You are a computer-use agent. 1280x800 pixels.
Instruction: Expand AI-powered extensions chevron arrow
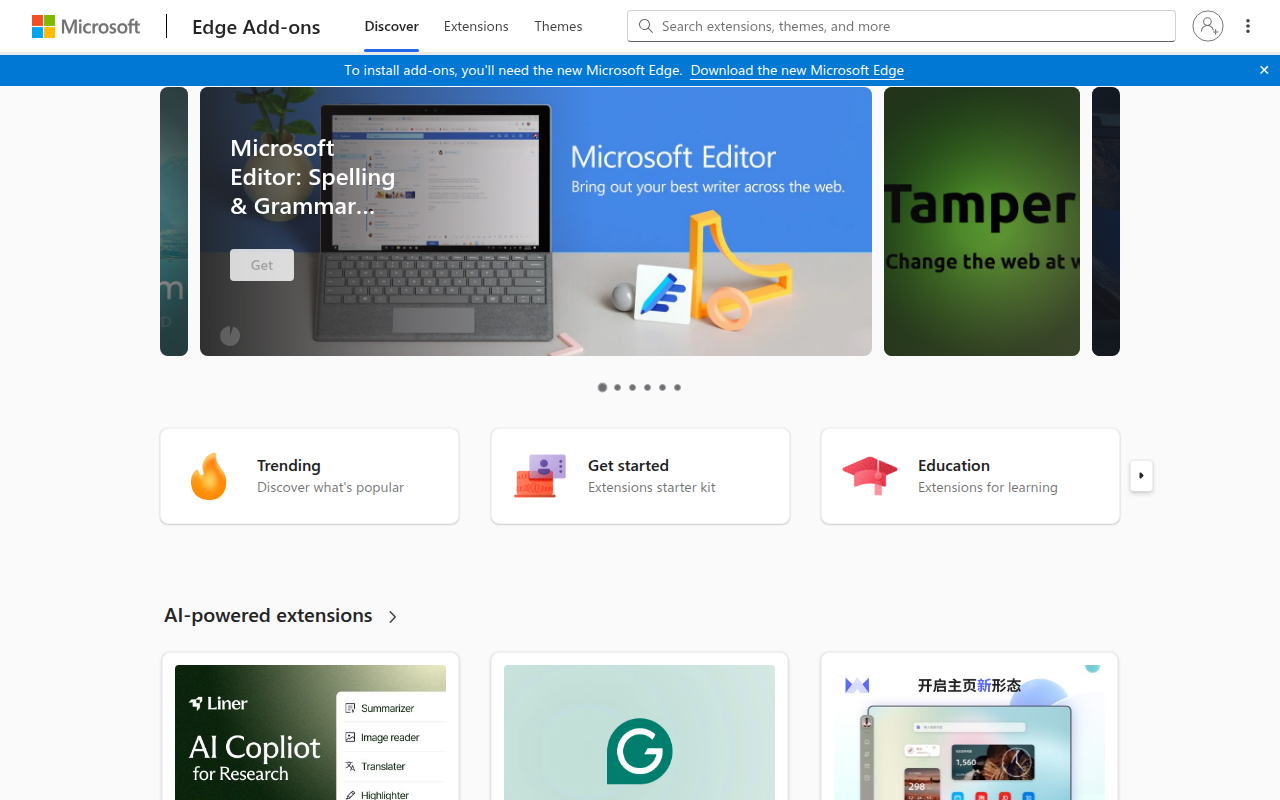click(x=392, y=617)
